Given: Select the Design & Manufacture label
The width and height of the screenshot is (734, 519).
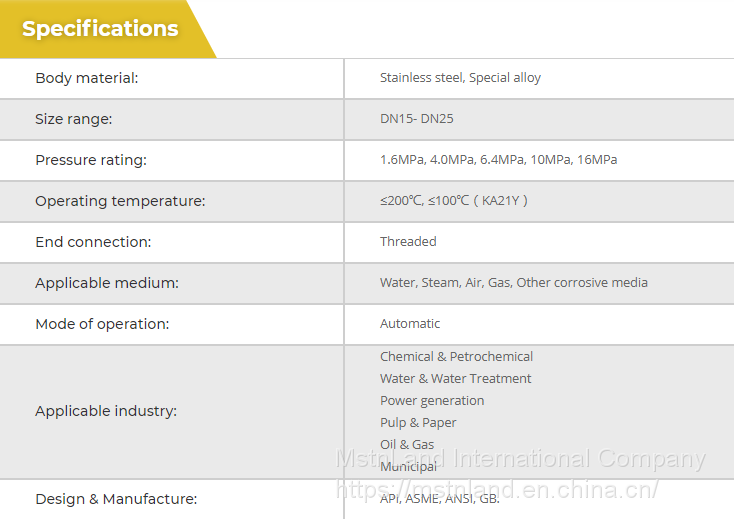Looking at the screenshot, I should click(116, 499).
